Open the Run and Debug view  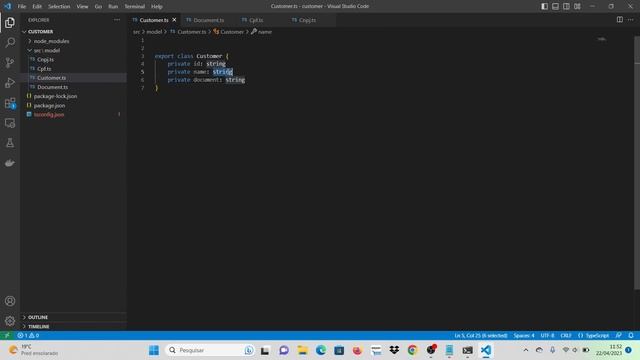[10, 82]
